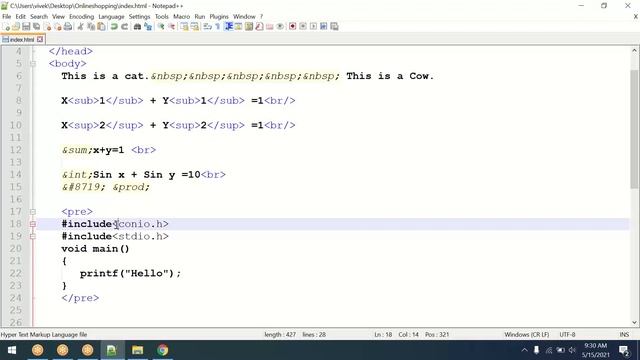Toggle synchronized horizontal scrolling icon
Image resolution: width=640 pixels, height=360 pixels.
[195, 27]
